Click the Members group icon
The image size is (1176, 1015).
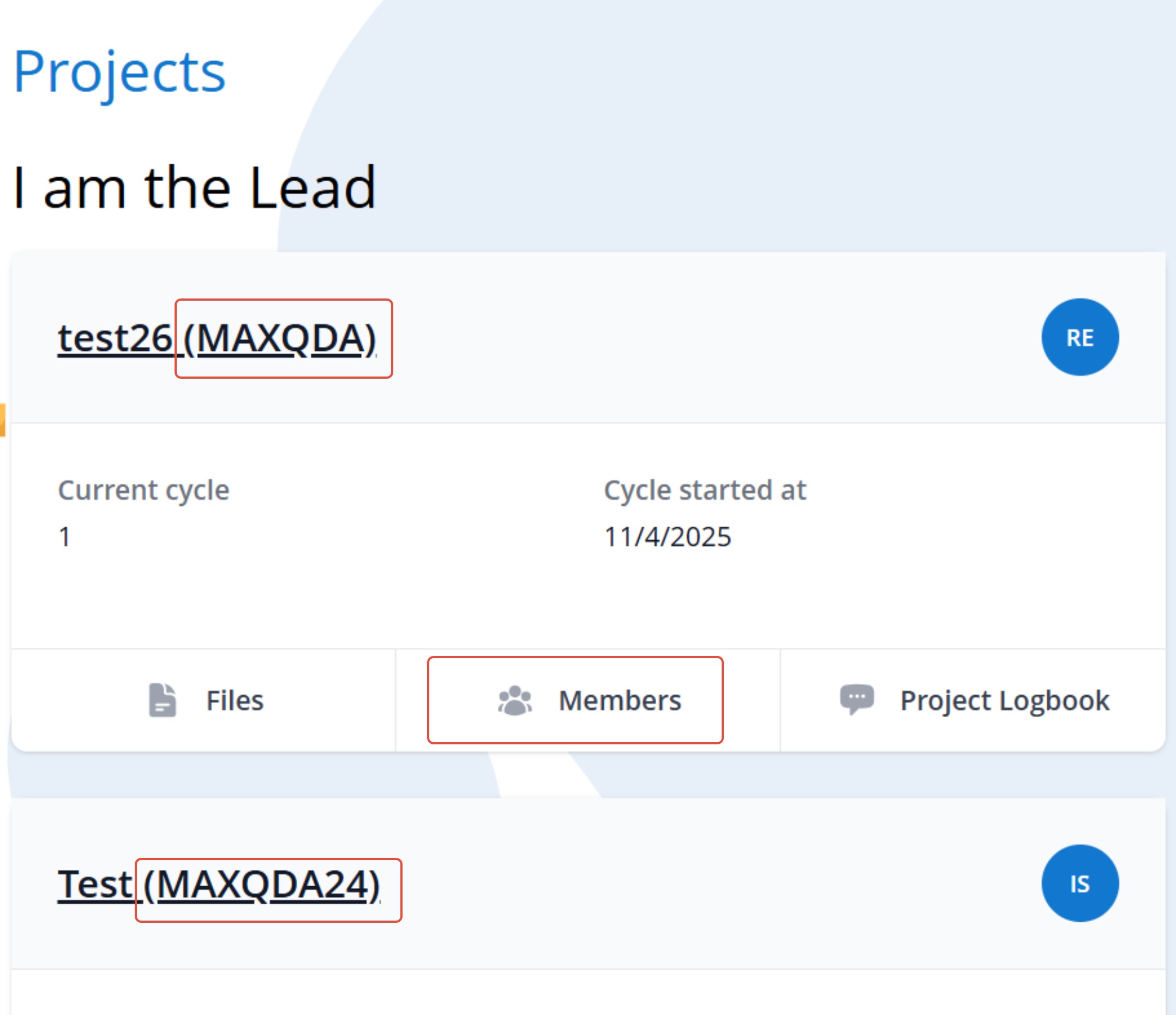[x=515, y=700]
